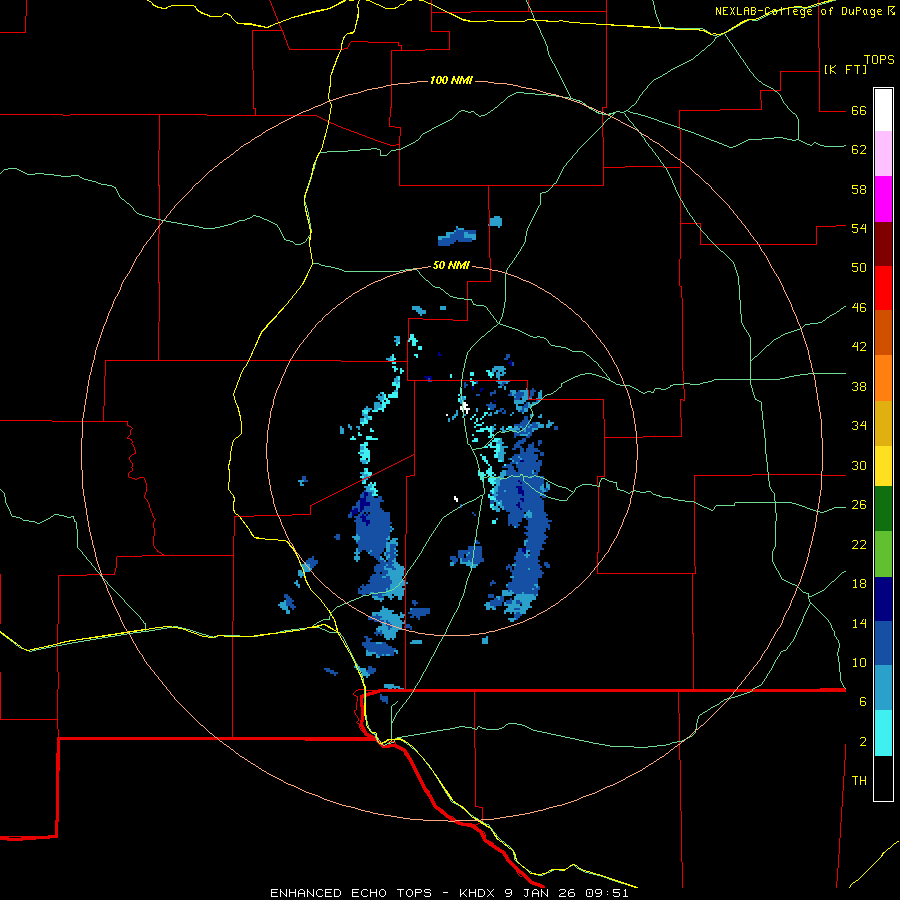Screen dimensions: 900x900
Task: Click the "KHDX" radar site identifier
Action: point(476,893)
